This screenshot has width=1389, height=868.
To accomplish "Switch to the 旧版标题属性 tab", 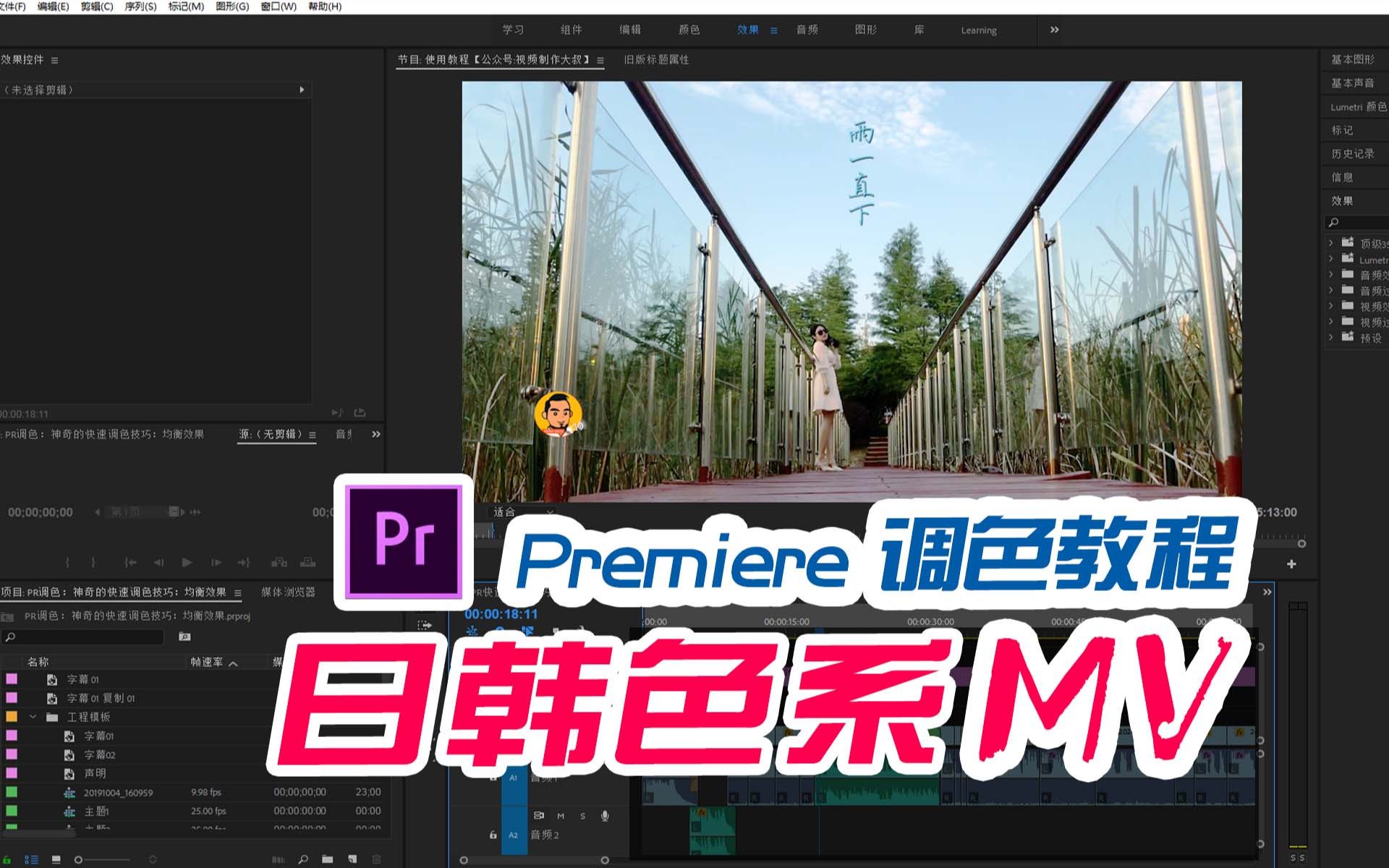I will 656,59.
